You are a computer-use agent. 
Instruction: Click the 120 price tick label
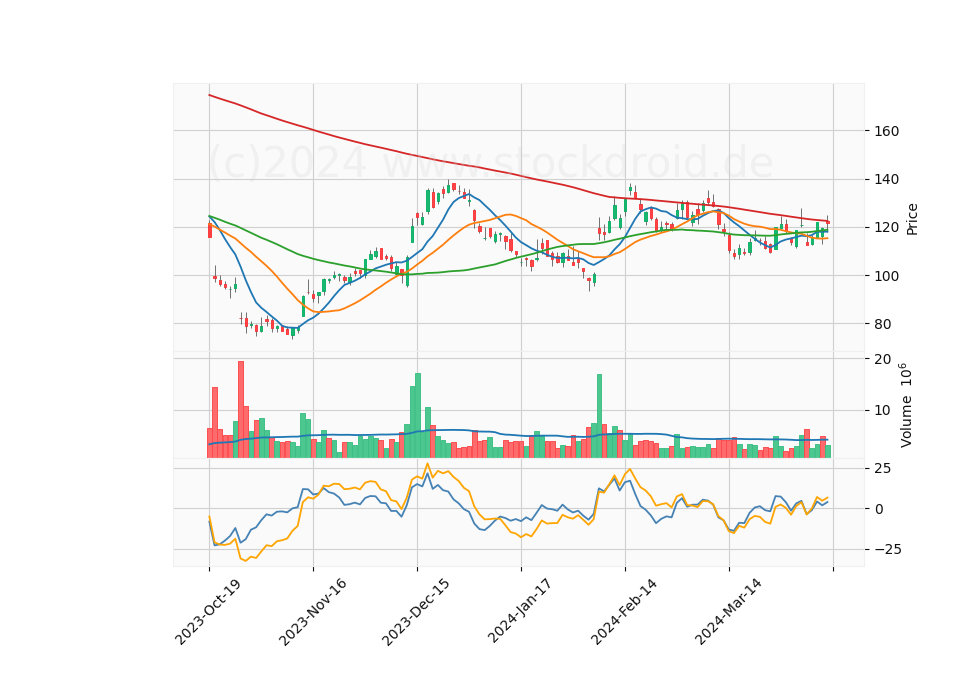click(887, 228)
